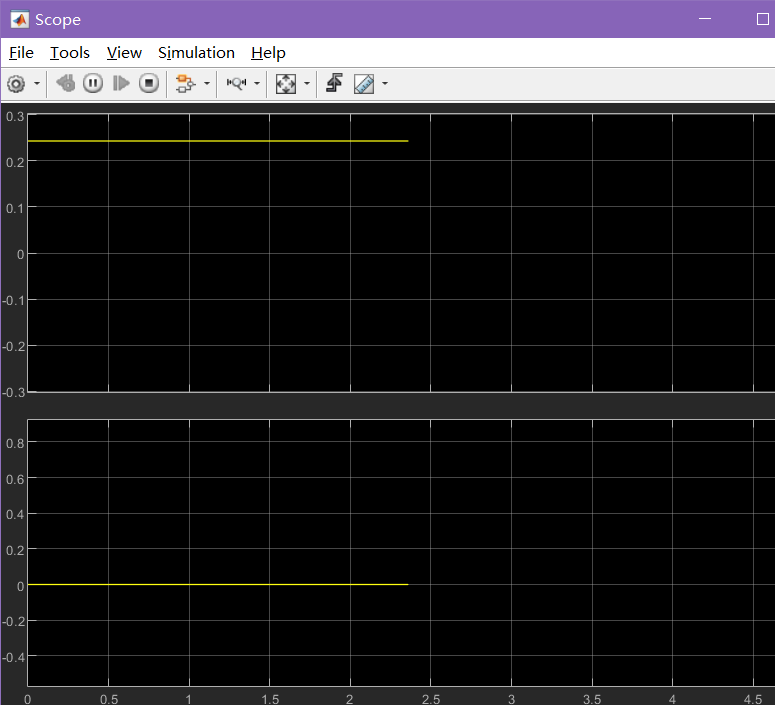Click the -0.3 label on the top plot axis
775x705 pixels.
click(x=13, y=393)
